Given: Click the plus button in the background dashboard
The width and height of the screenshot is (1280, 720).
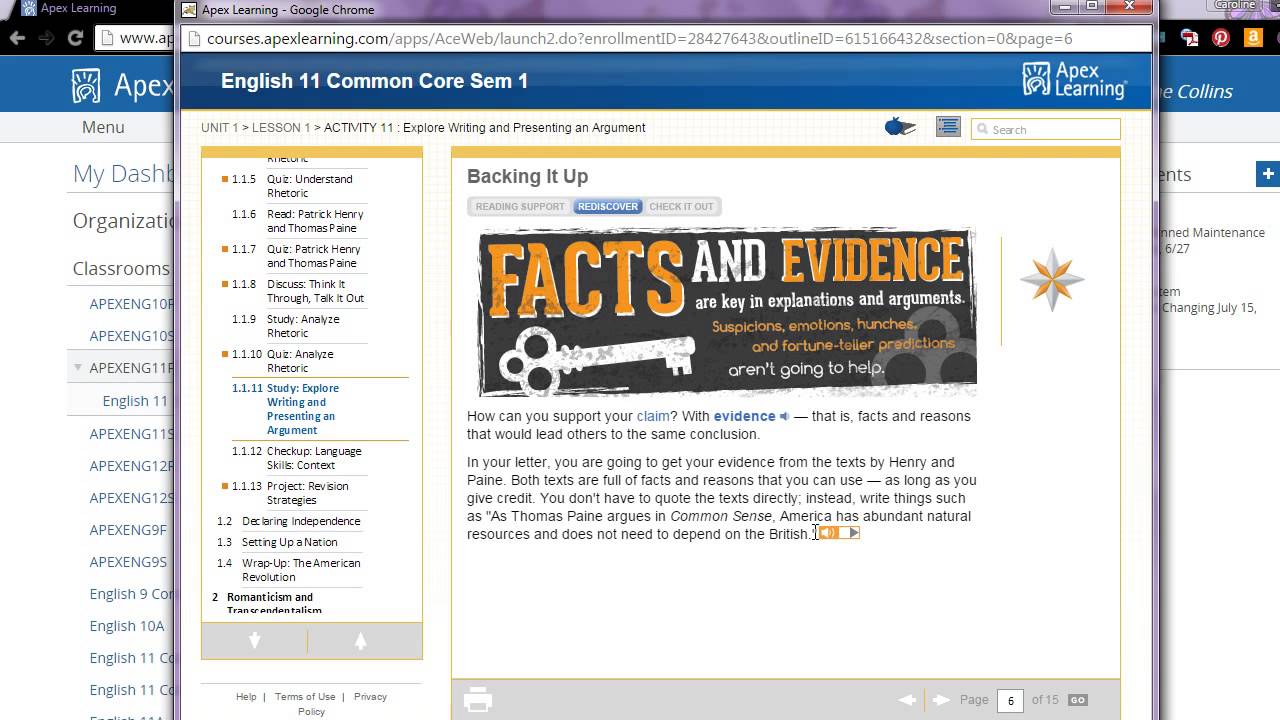Looking at the screenshot, I should [x=1267, y=174].
